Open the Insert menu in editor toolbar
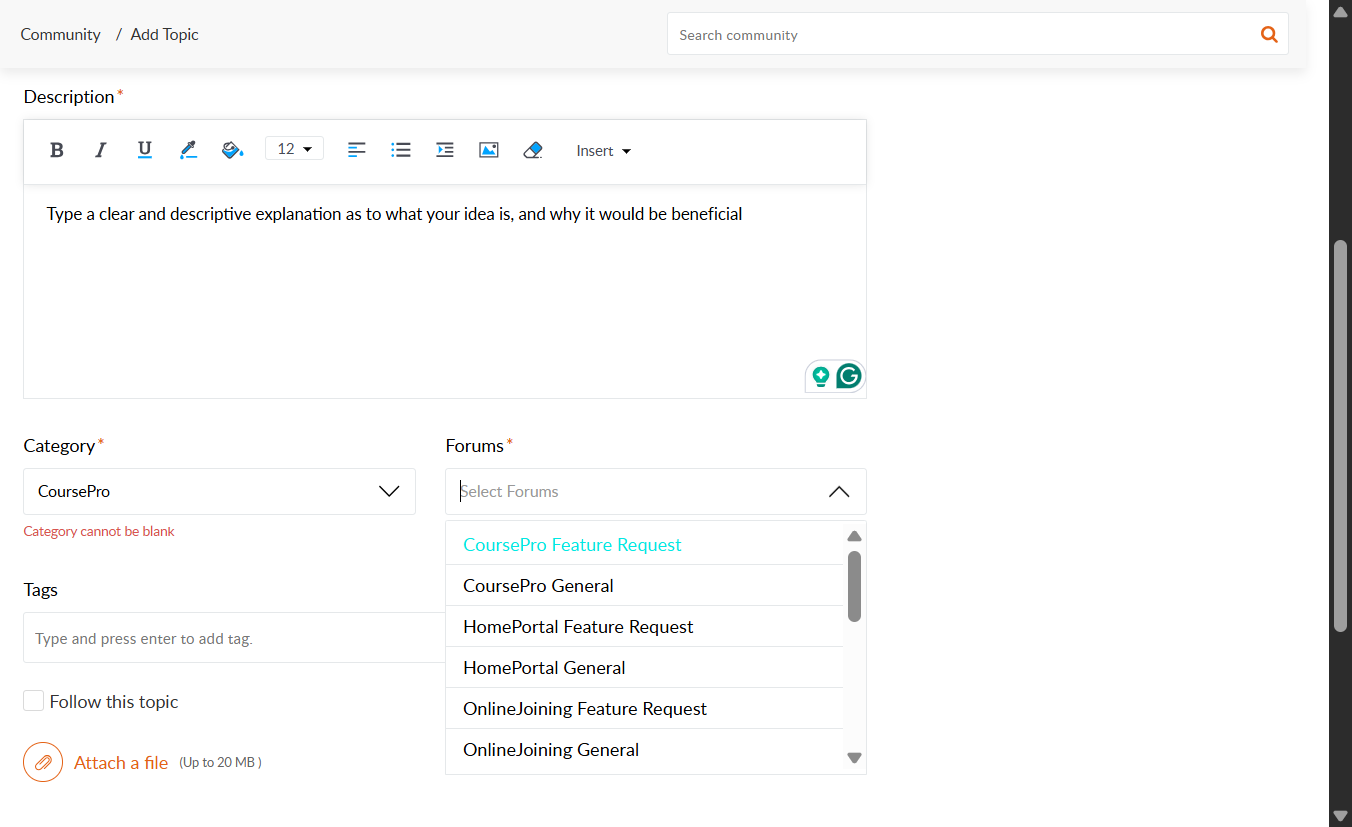This screenshot has width=1352, height=827. click(603, 151)
